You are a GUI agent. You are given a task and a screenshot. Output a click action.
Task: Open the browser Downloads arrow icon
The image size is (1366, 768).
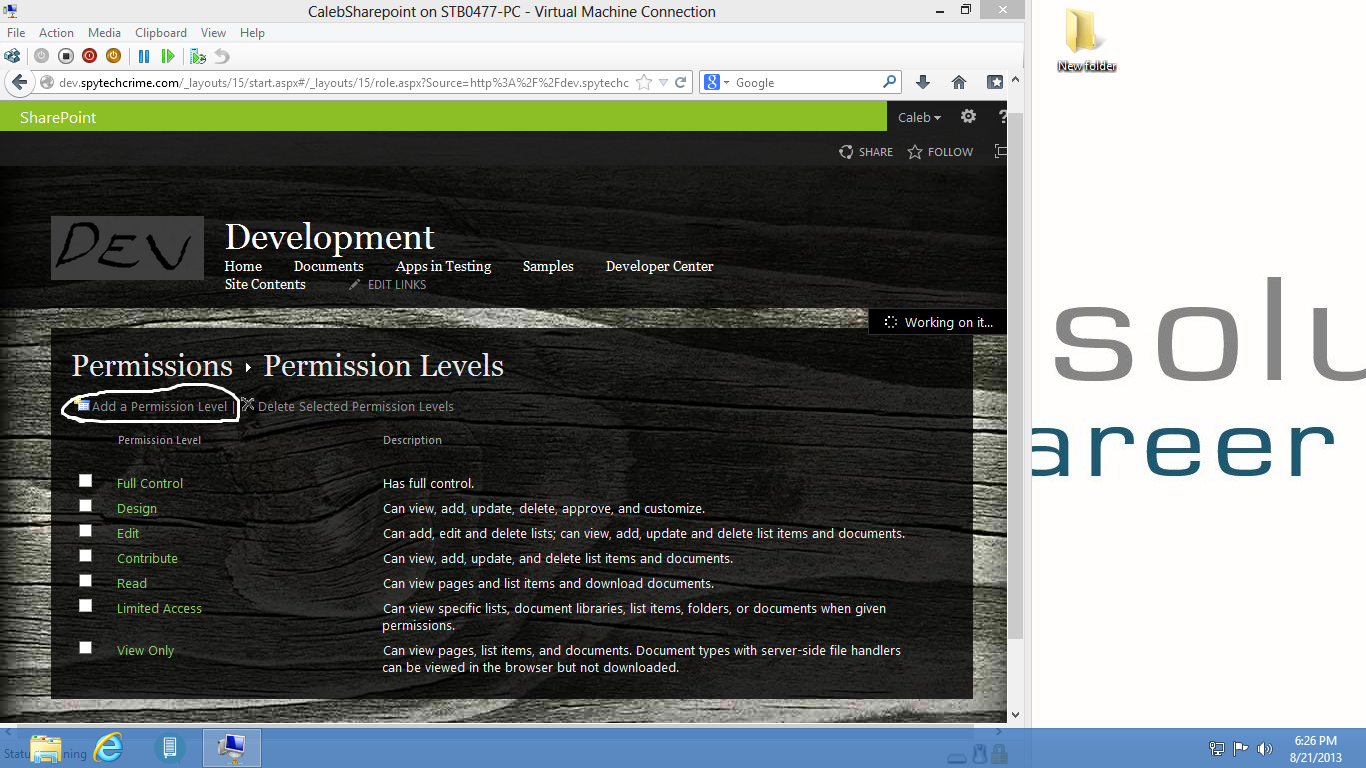point(923,82)
